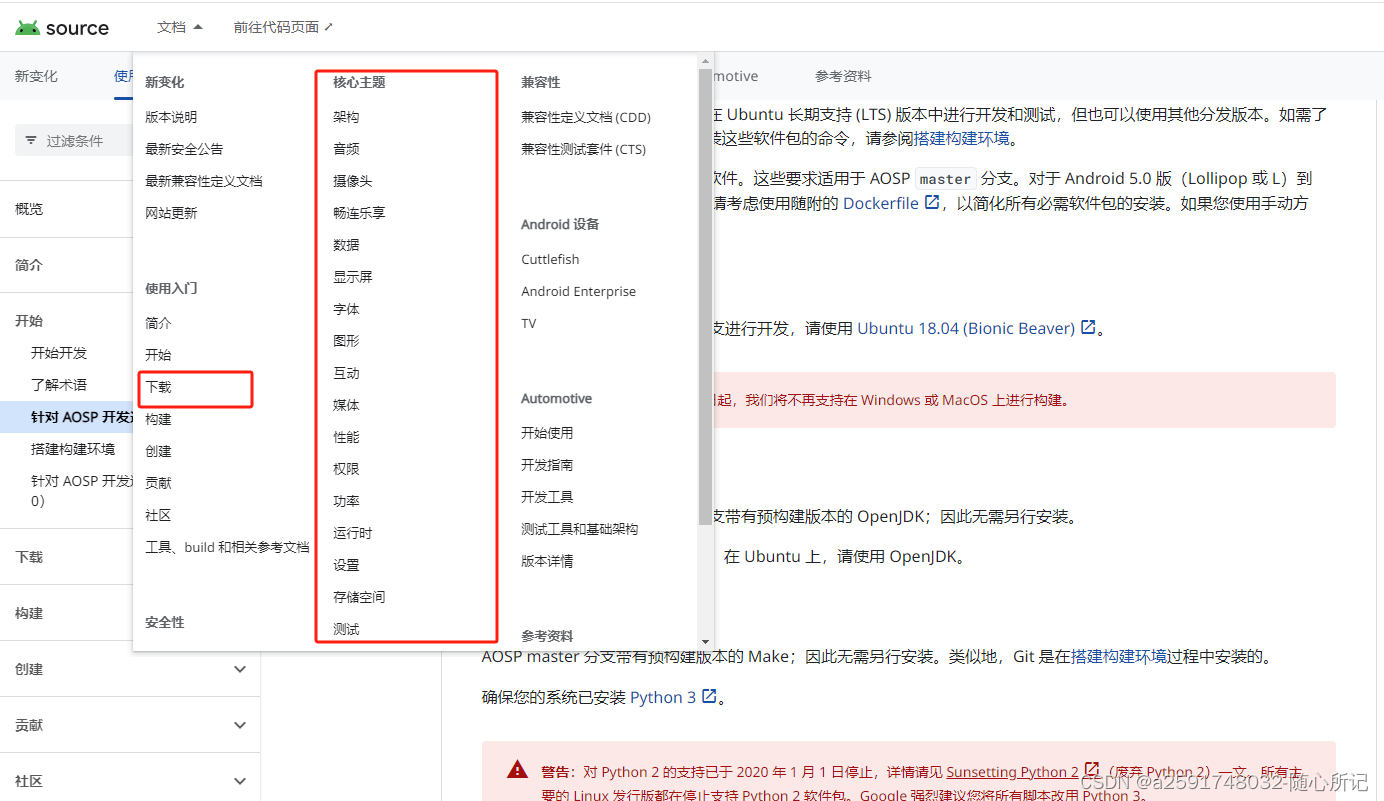This screenshot has height=801, width=1384.
Task: Open the Python 3 link
Action: coord(663,697)
